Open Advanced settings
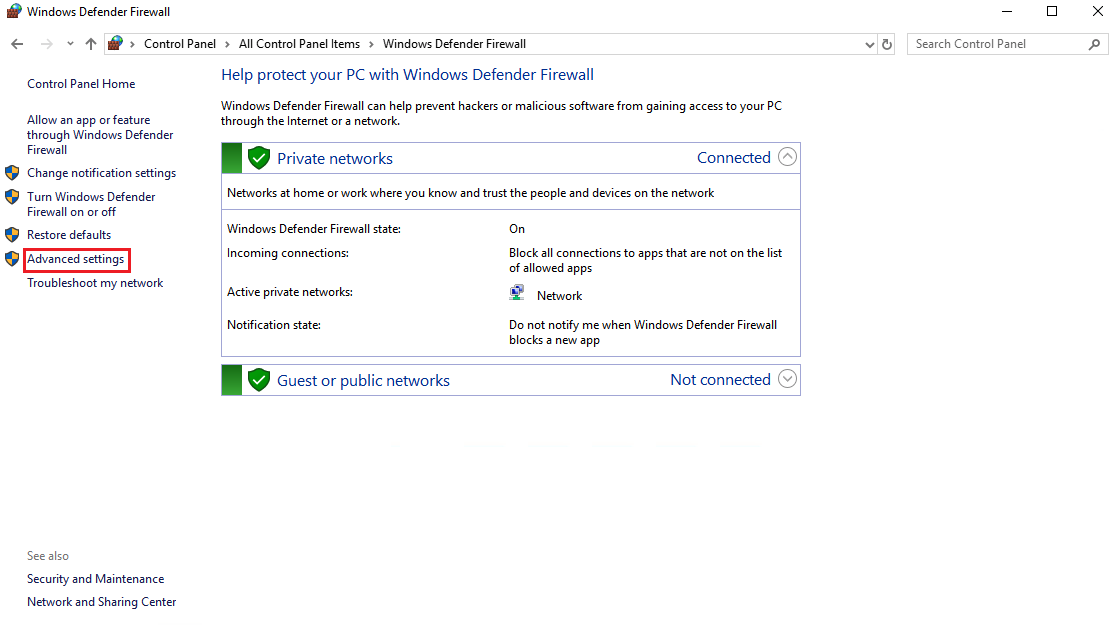The image size is (1120, 627). pyautogui.click(x=76, y=259)
